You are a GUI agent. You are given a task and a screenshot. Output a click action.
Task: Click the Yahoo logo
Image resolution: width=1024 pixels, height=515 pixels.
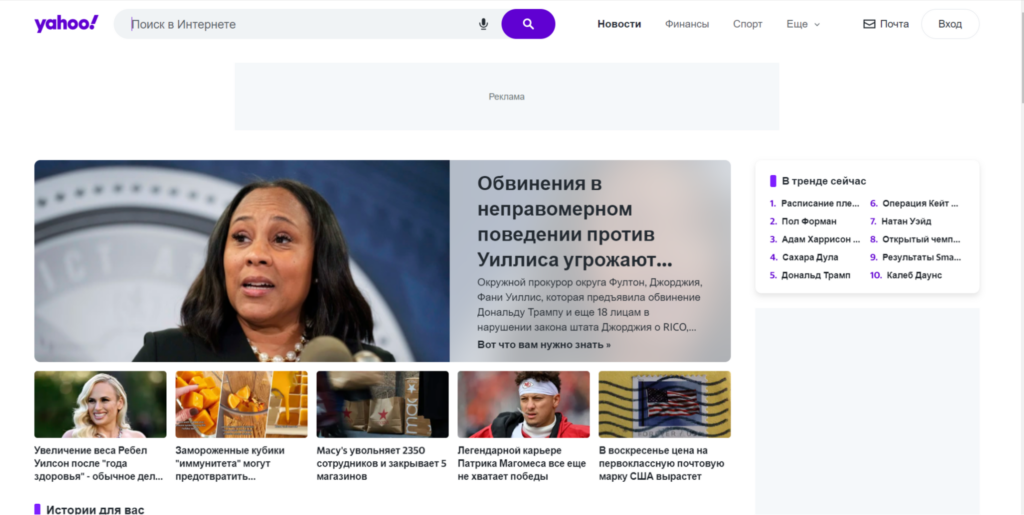point(66,23)
